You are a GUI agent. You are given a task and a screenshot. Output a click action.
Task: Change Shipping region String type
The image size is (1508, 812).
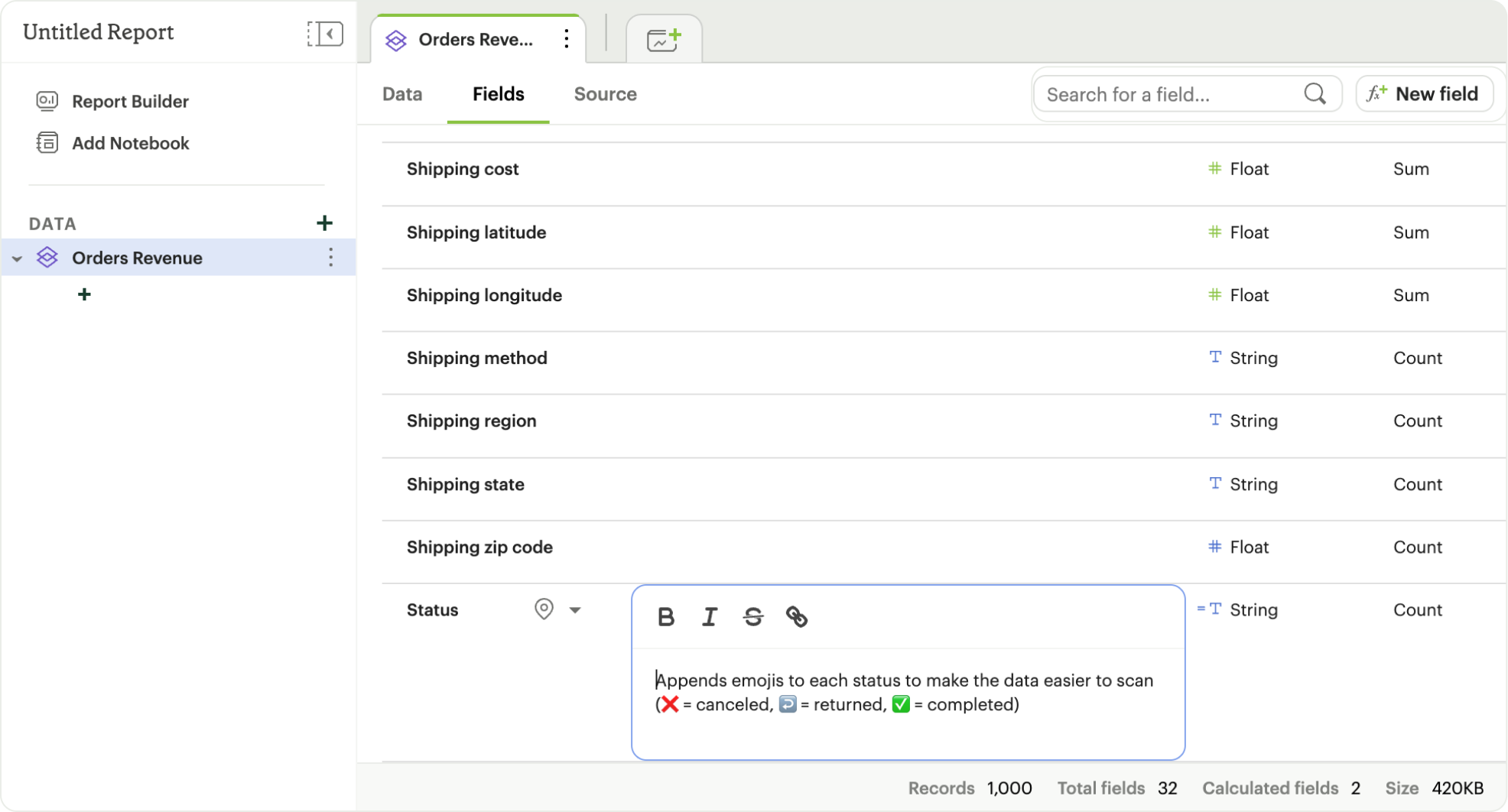[1243, 421]
